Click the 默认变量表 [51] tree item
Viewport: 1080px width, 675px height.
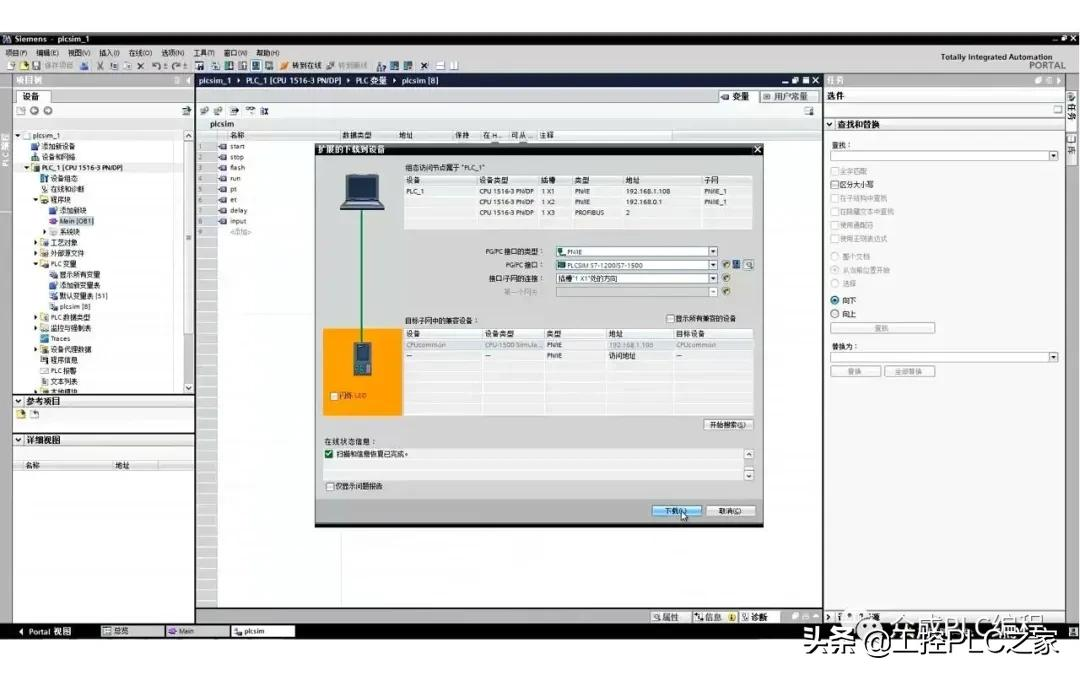(78, 296)
